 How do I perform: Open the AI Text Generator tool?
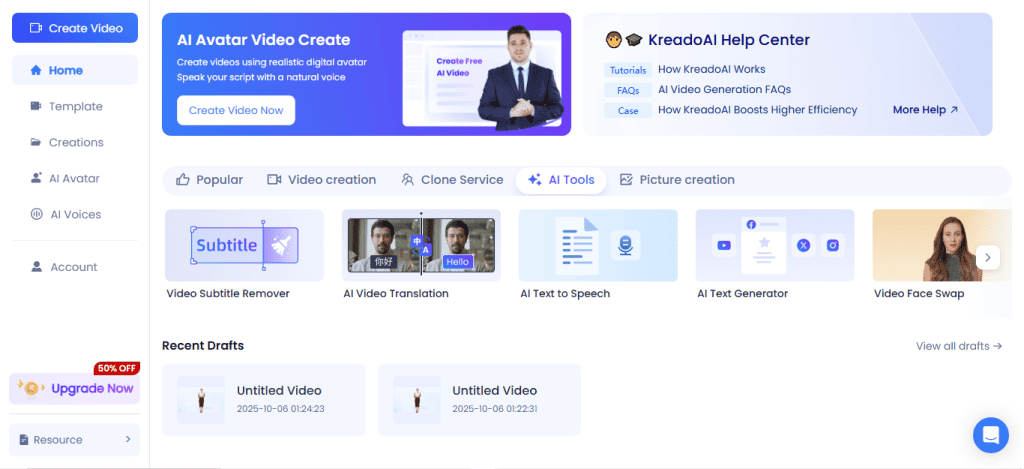[775, 245]
